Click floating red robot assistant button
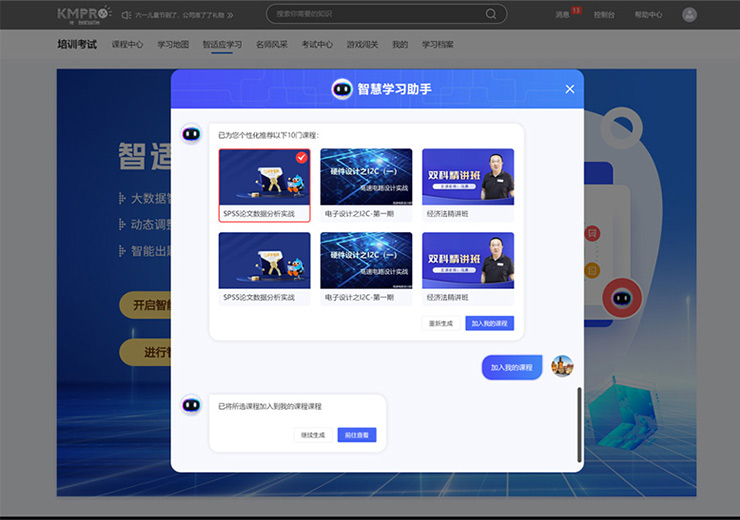 pyautogui.click(x=622, y=298)
